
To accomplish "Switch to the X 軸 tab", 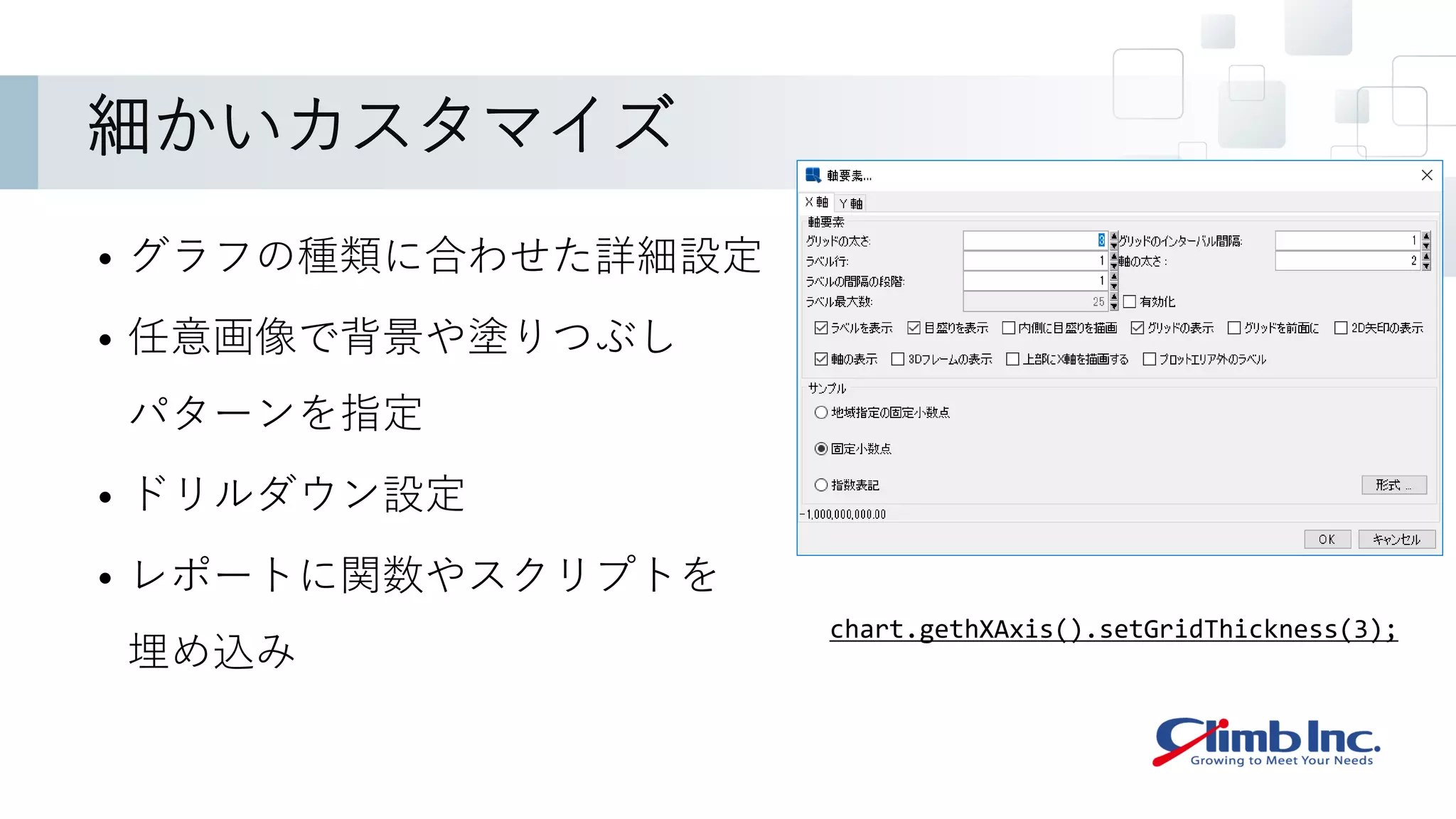I will coord(816,203).
